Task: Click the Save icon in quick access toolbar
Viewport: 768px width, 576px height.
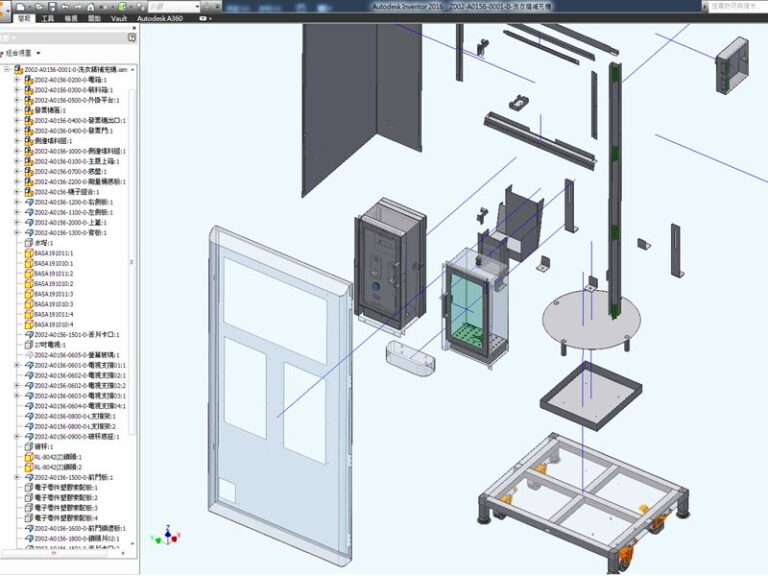Action: click(50, 6)
